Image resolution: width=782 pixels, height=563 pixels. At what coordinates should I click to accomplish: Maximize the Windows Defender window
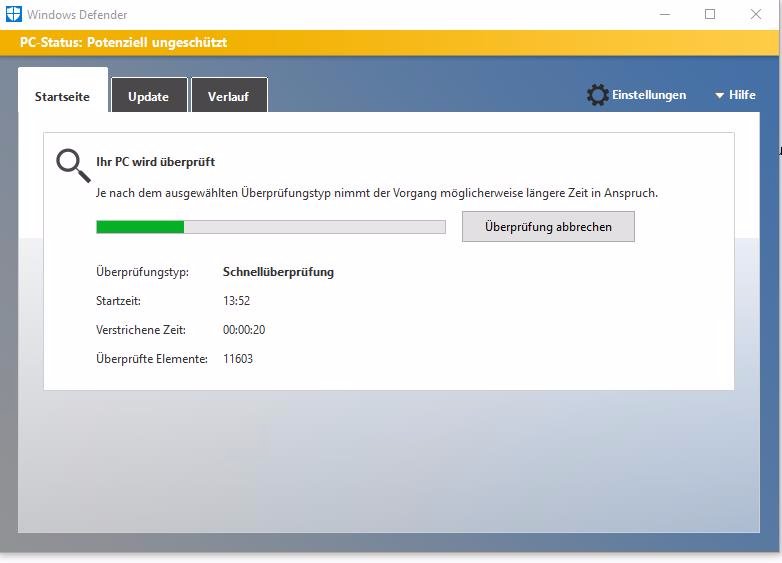pos(710,14)
